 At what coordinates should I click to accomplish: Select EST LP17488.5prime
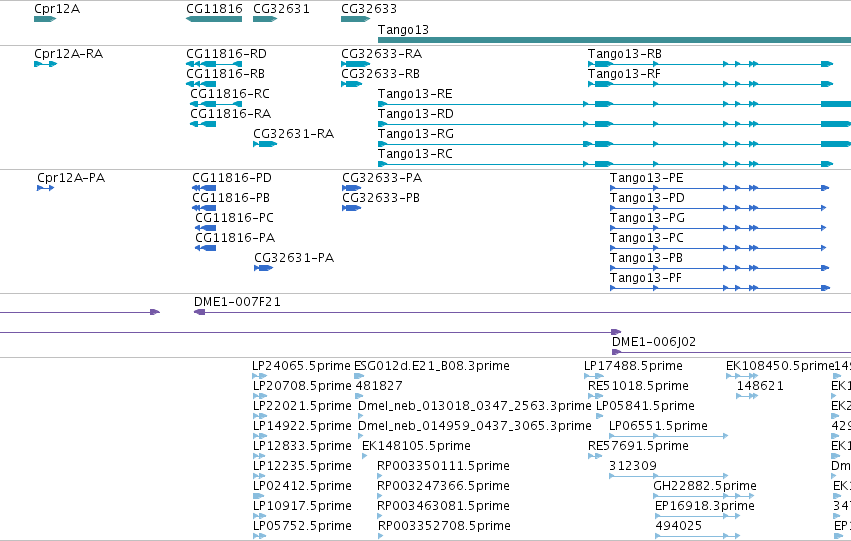633,366
